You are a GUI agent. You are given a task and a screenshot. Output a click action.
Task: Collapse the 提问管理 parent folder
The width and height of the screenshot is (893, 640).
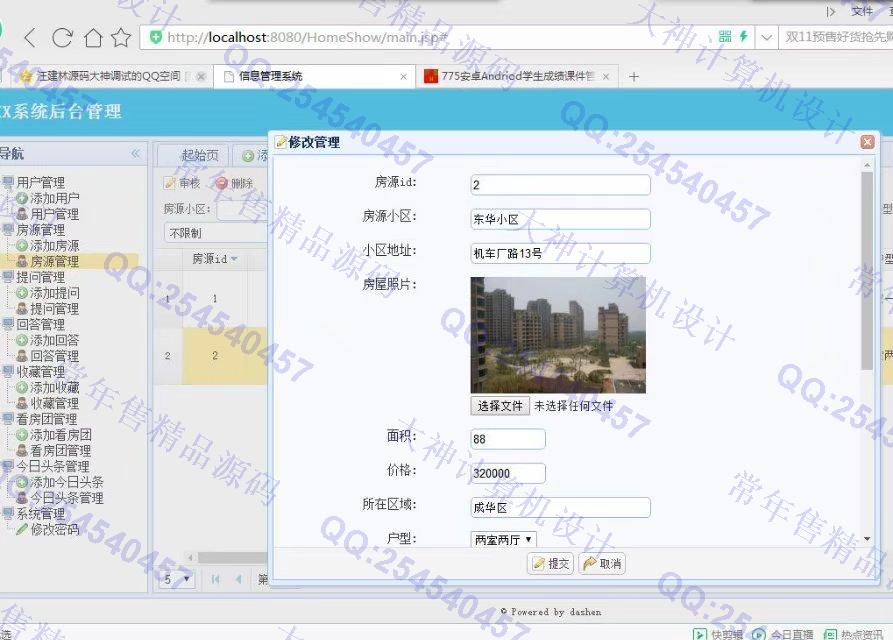[x=34, y=277]
